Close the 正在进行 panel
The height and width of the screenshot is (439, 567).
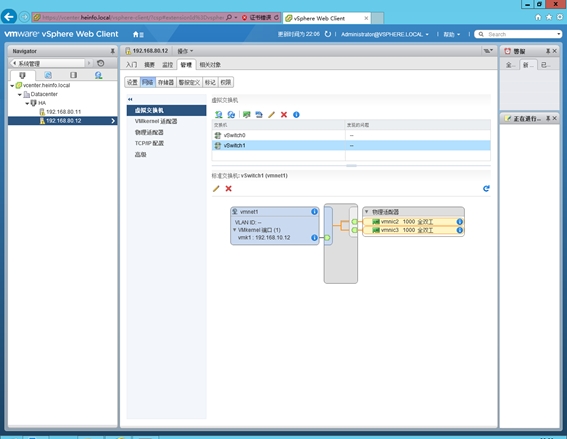[x=554, y=118]
